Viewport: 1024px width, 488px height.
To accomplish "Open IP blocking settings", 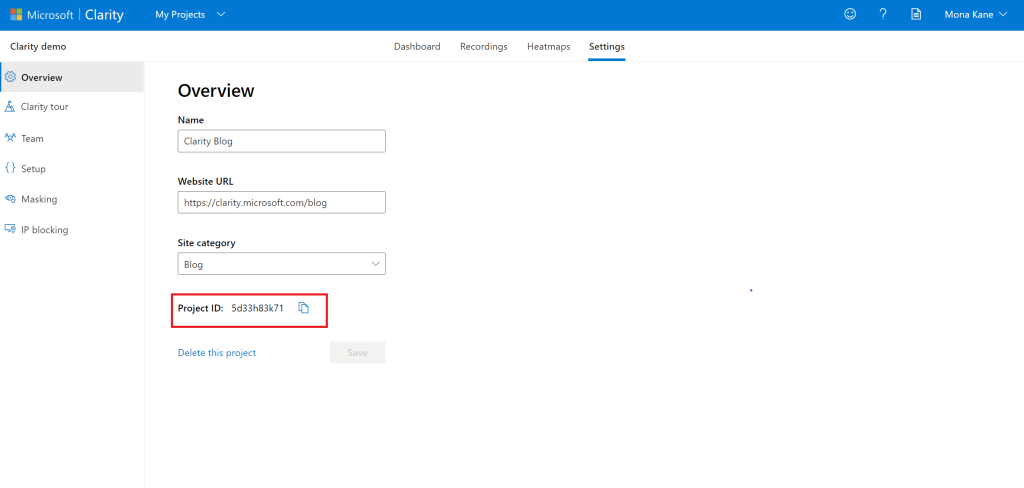I will pos(72,230).
